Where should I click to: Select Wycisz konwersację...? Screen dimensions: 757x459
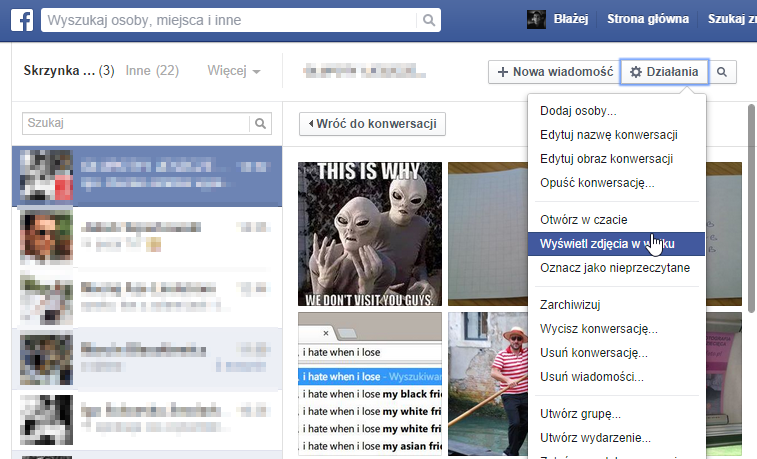click(616, 329)
